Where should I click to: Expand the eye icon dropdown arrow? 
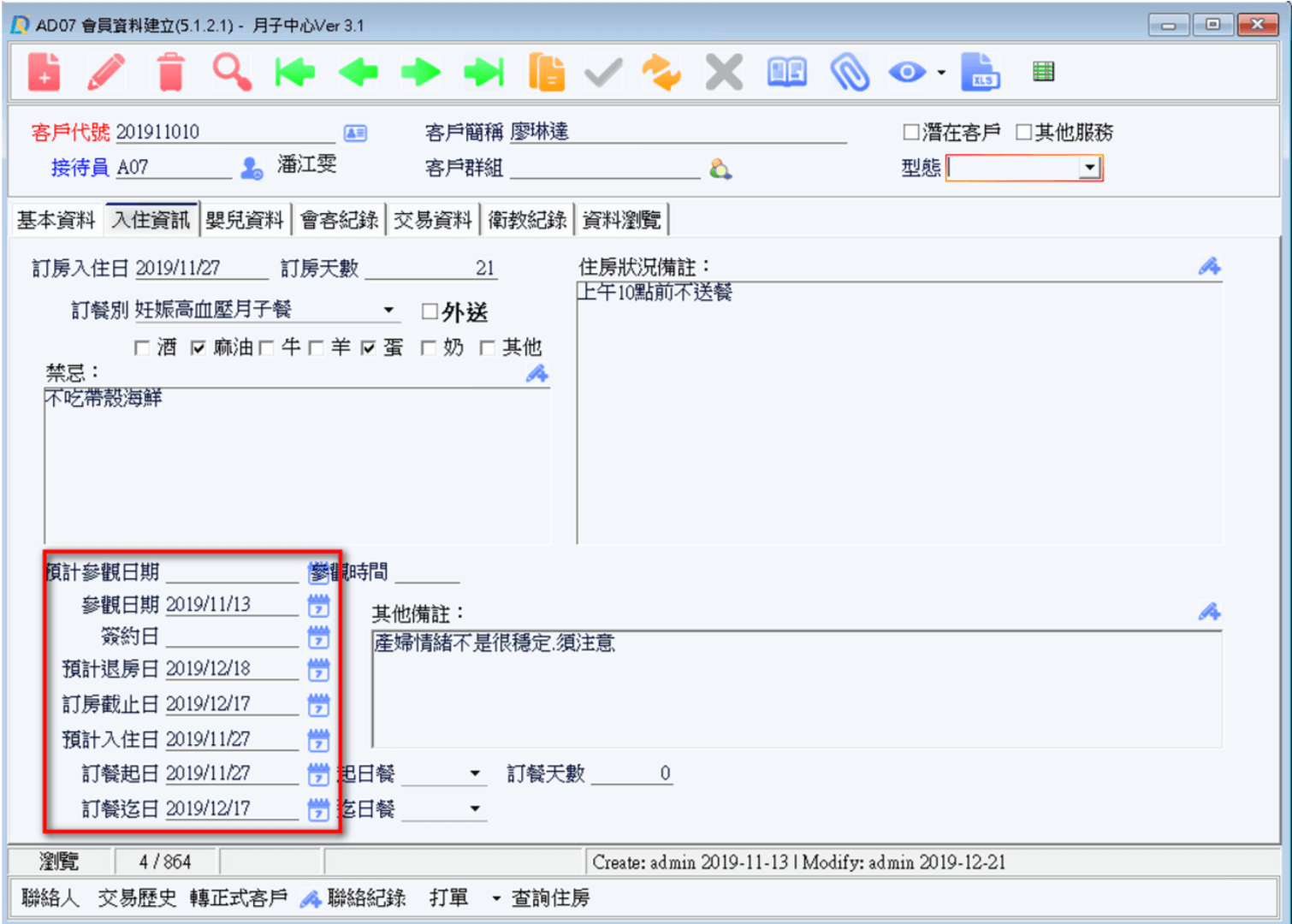click(941, 73)
